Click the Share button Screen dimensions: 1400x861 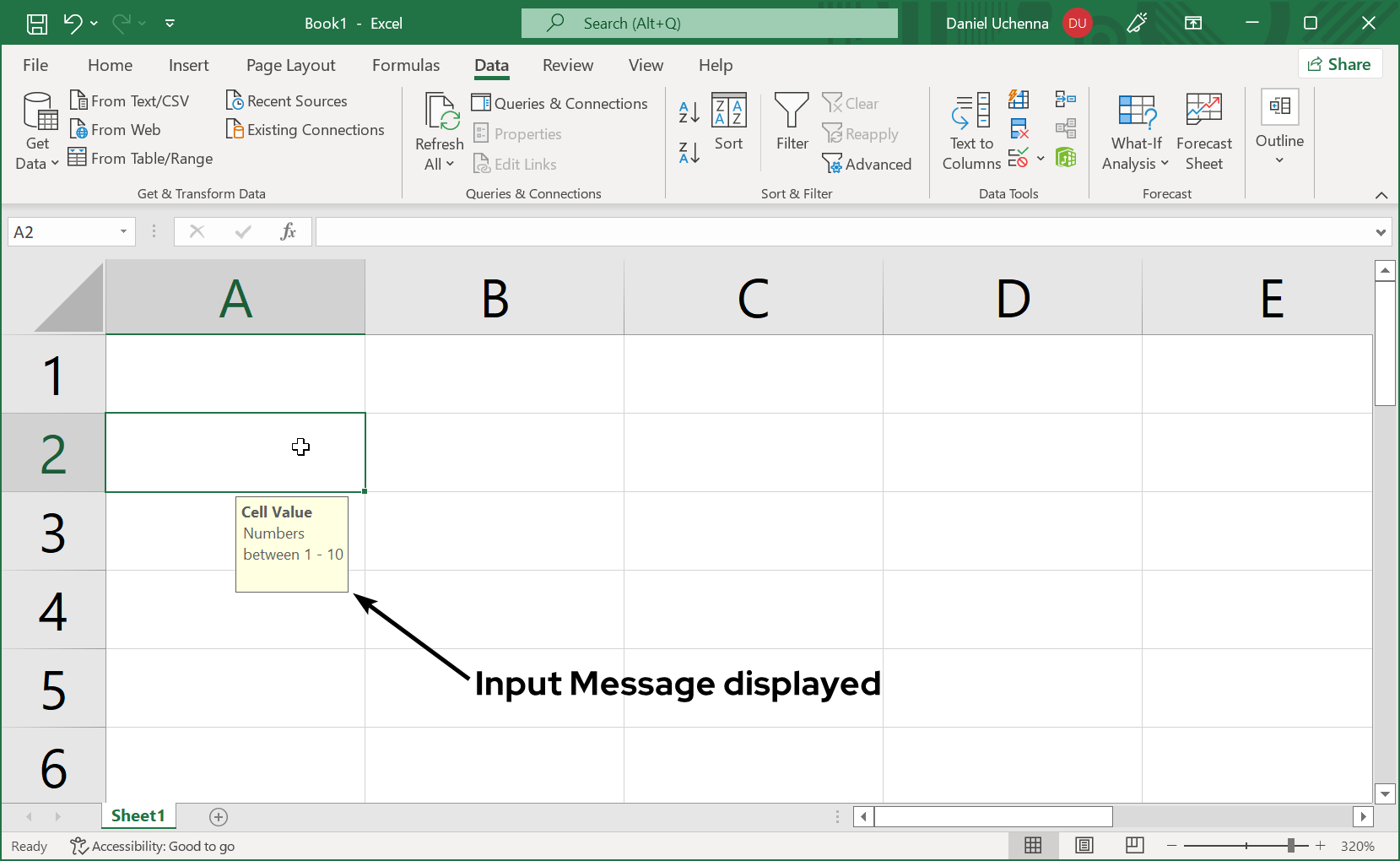(1339, 64)
